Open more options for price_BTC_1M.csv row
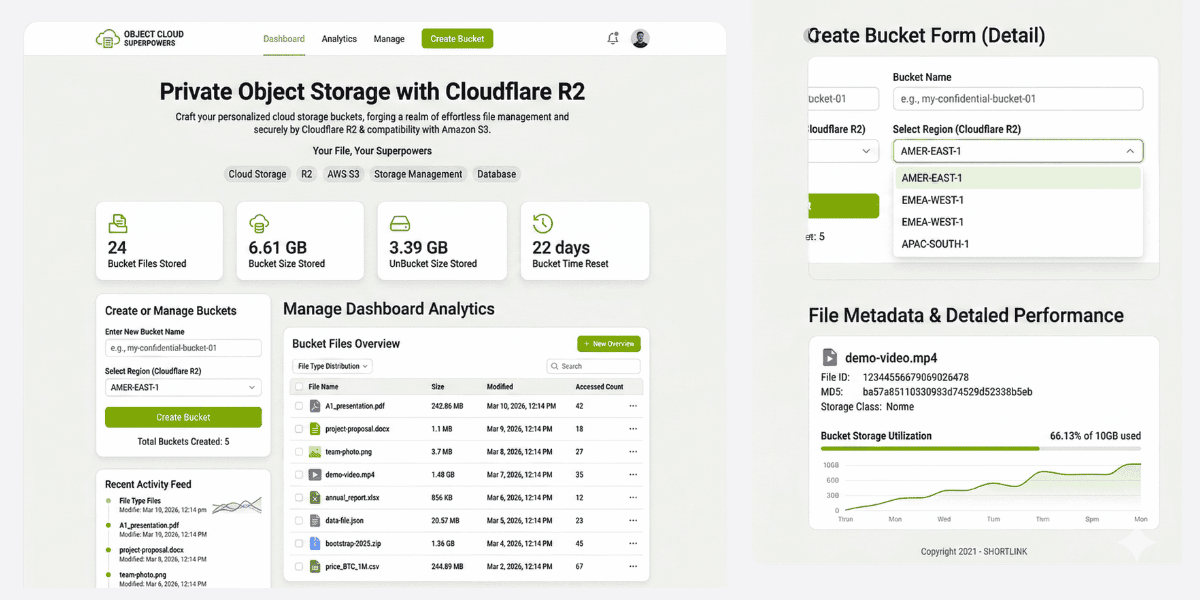 632,567
